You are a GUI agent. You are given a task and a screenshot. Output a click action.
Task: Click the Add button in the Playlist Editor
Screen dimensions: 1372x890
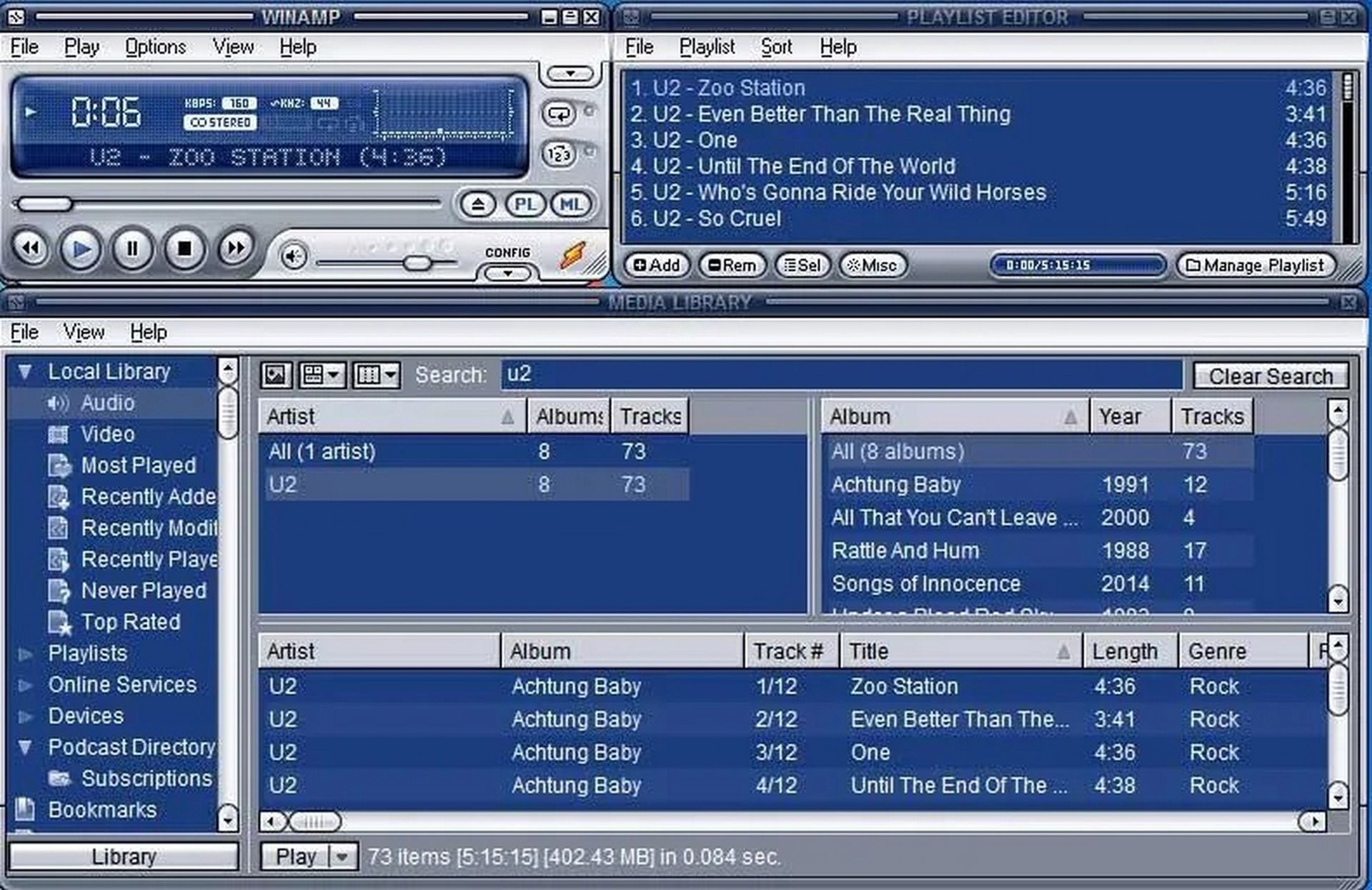[x=656, y=265]
